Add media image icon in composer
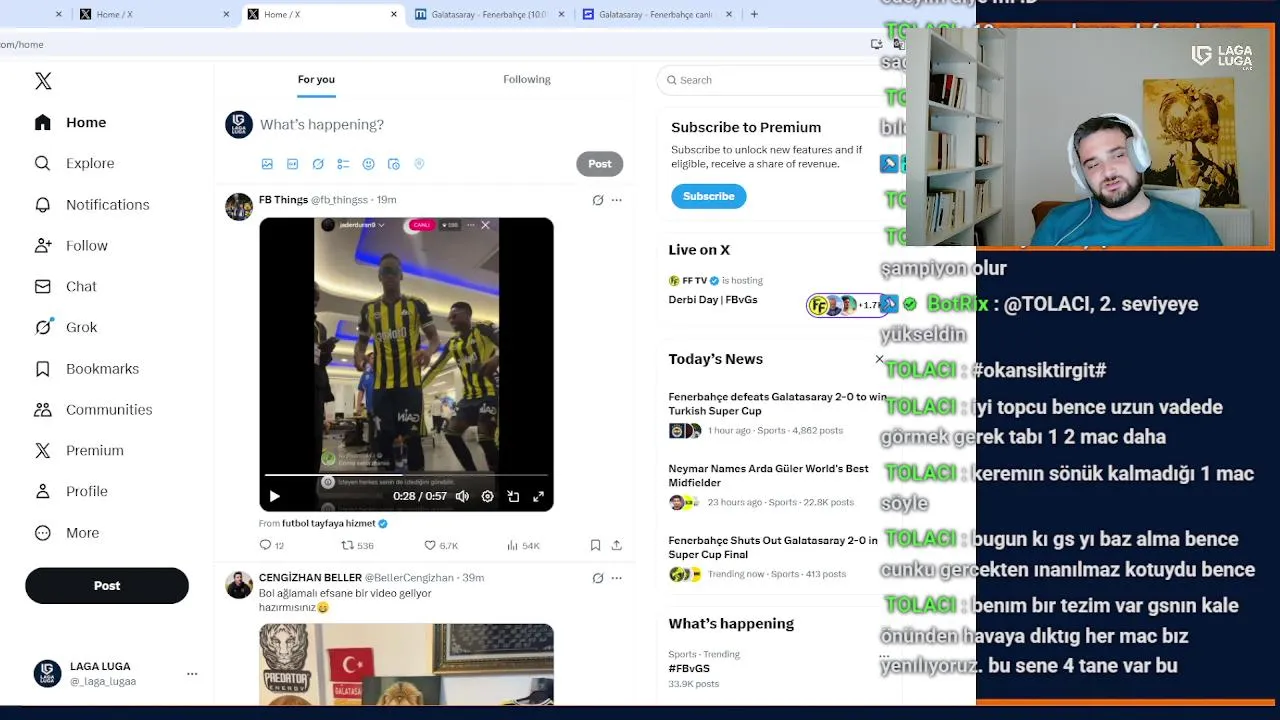Screen dimensions: 1280x720 coord(267,164)
